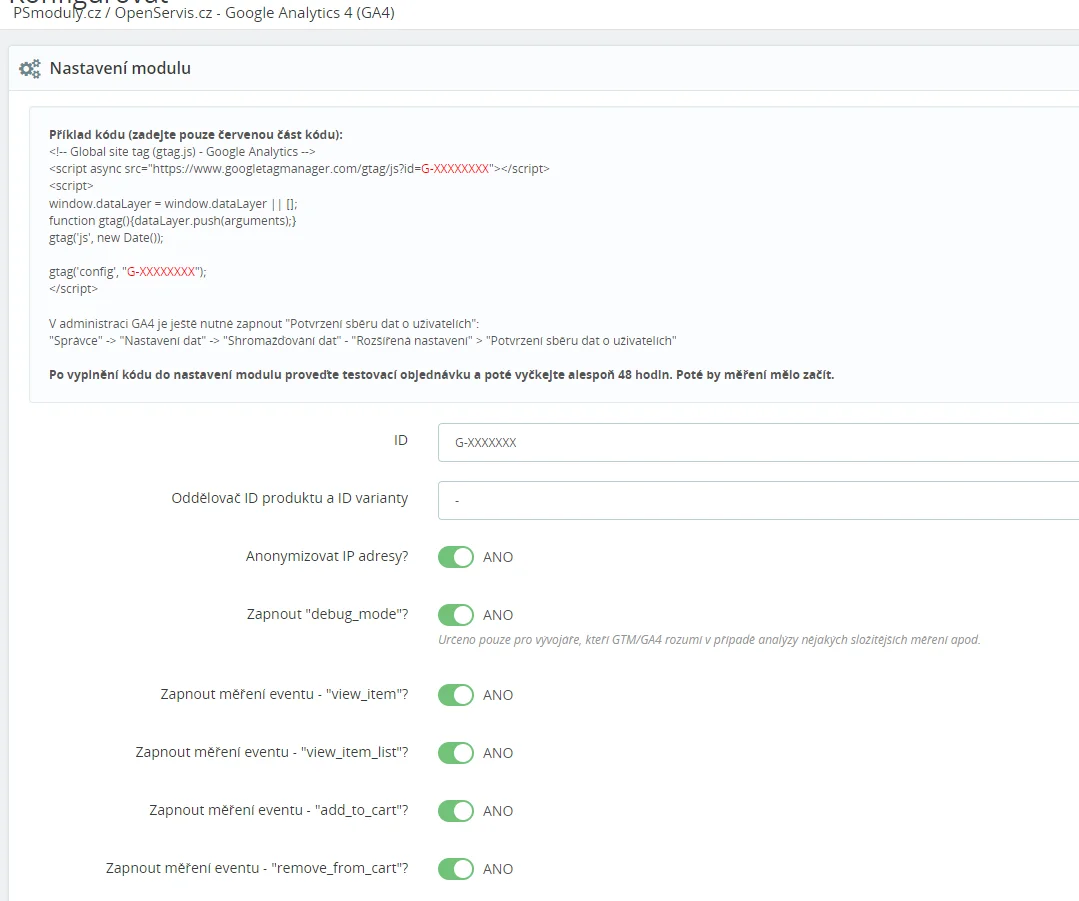Click red G-XXXXXXXX in the script src line
The height and width of the screenshot is (901, 1079).
455,169
